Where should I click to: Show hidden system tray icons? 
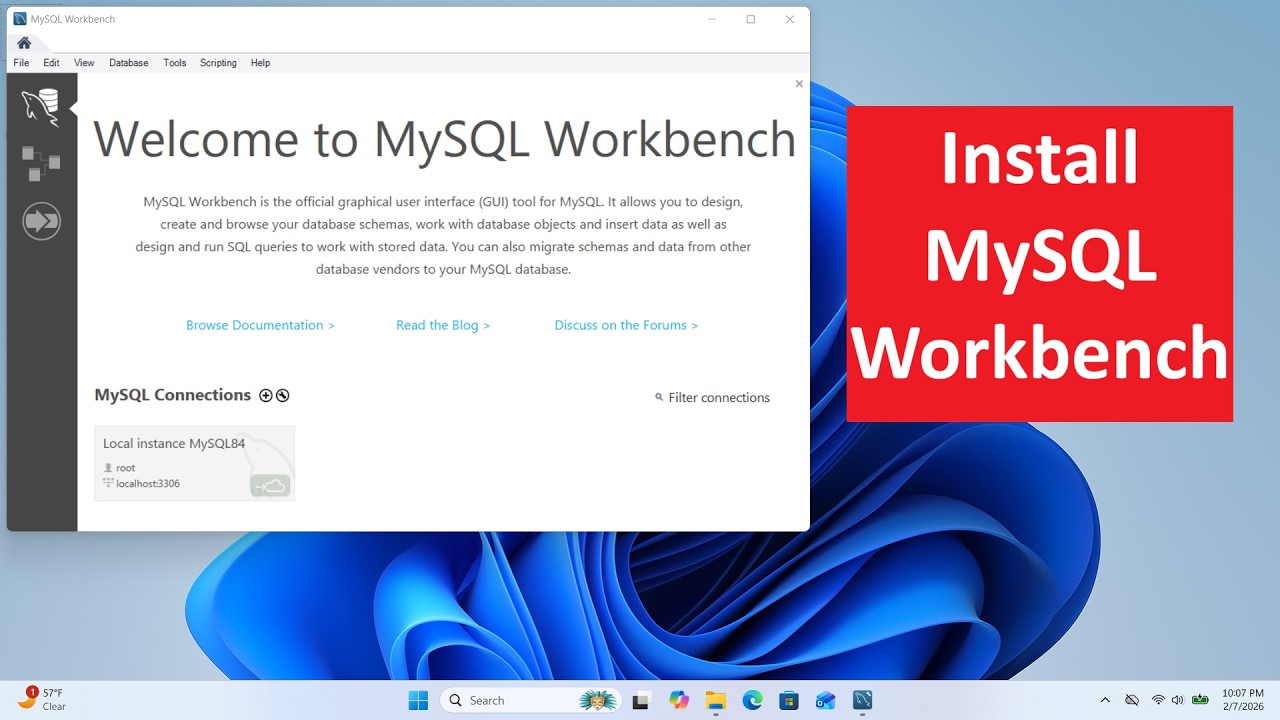coord(1105,700)
